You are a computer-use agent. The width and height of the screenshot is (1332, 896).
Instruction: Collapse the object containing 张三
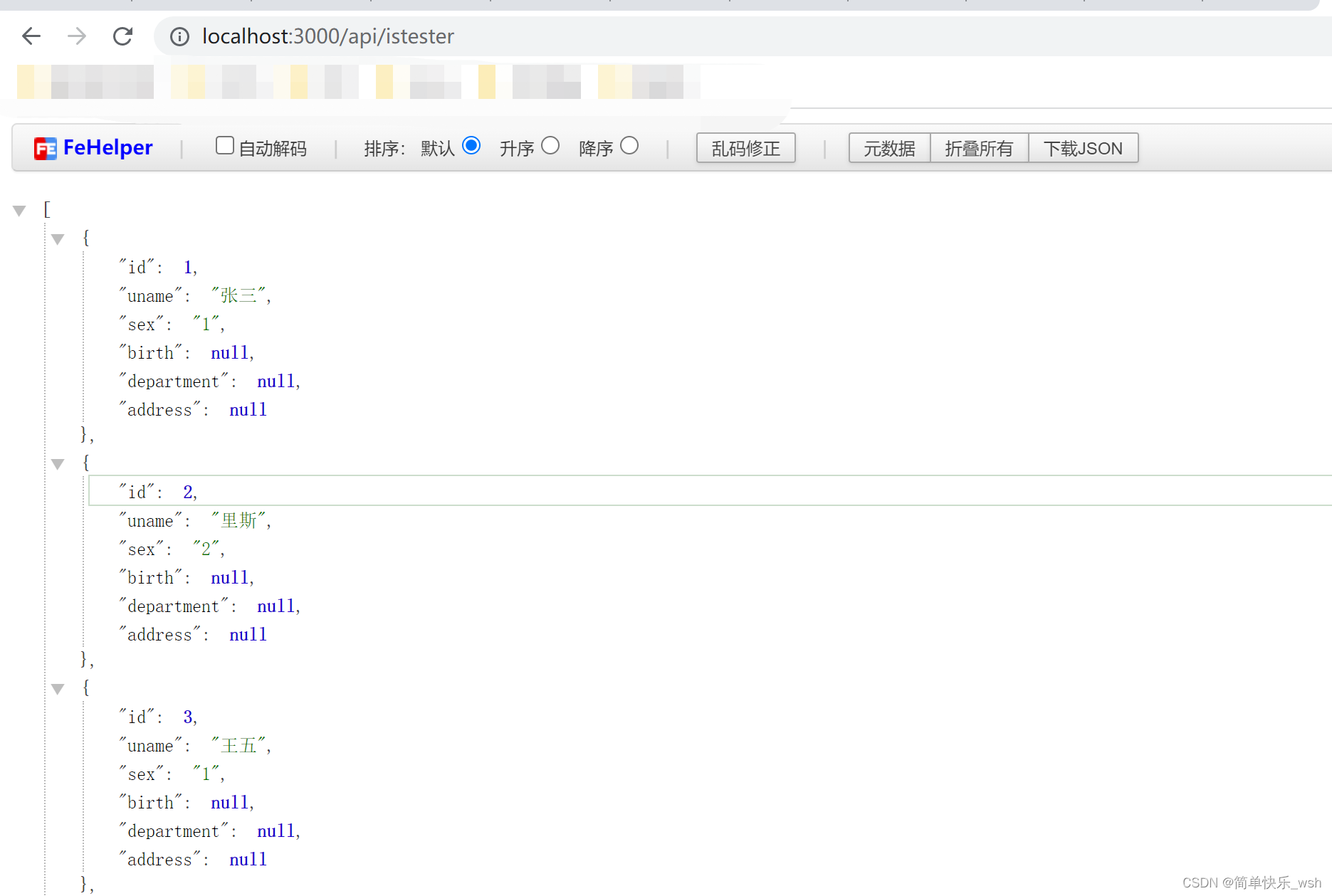pyautogui.click(x=58, y=239)
